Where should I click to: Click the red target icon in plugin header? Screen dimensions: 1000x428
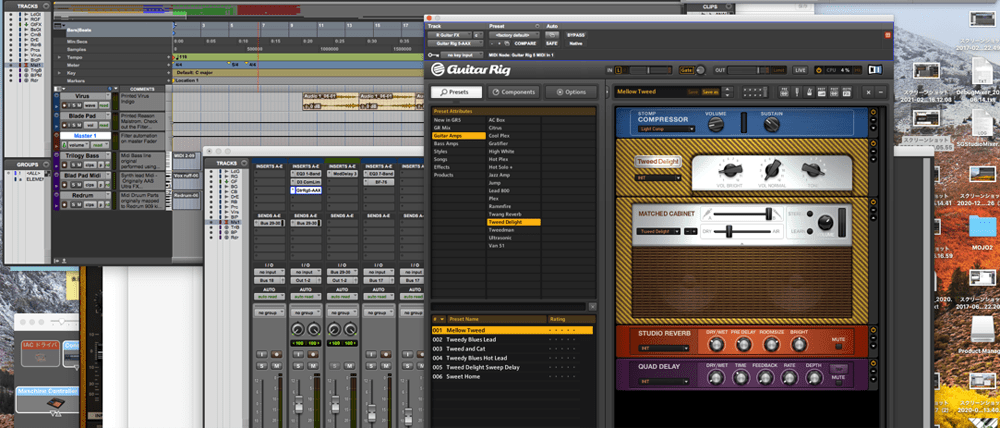(x=887, y=35)
